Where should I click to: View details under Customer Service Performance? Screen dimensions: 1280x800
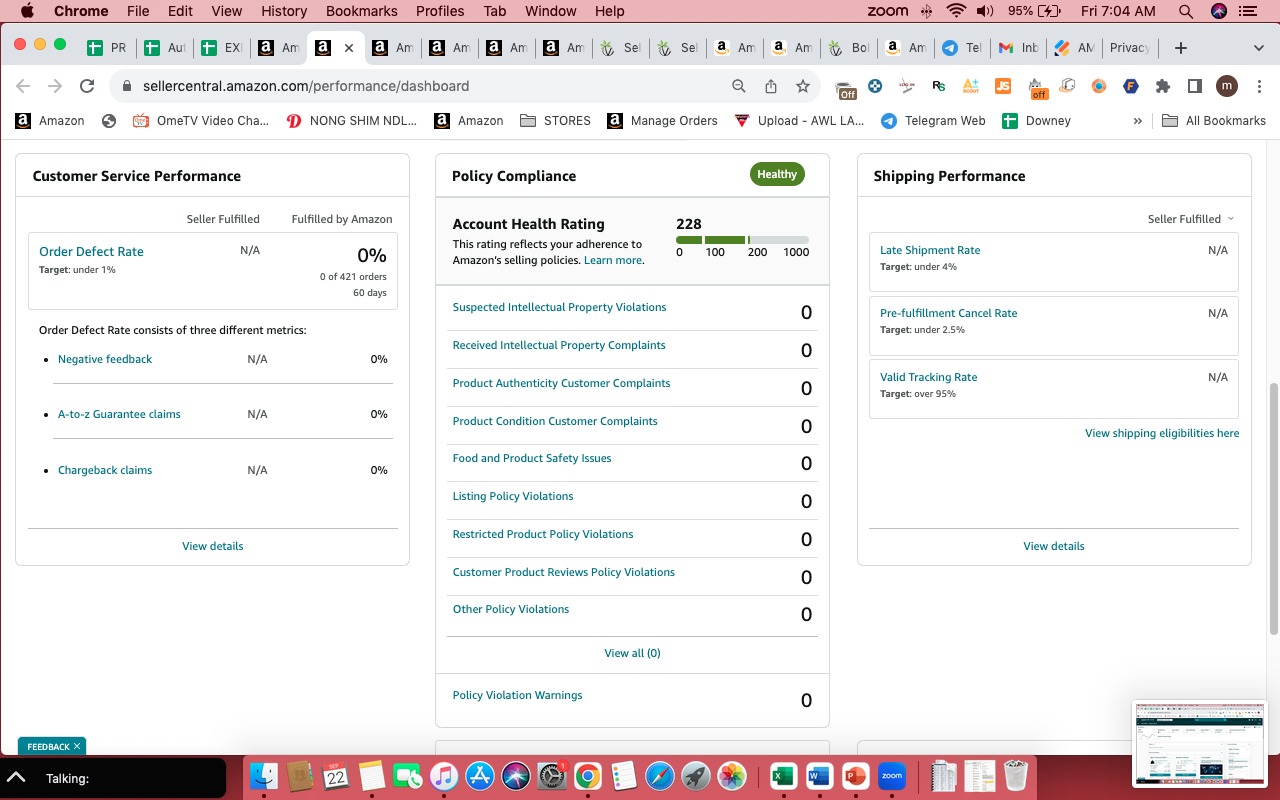pyautogui.click(x=212, y=546)
